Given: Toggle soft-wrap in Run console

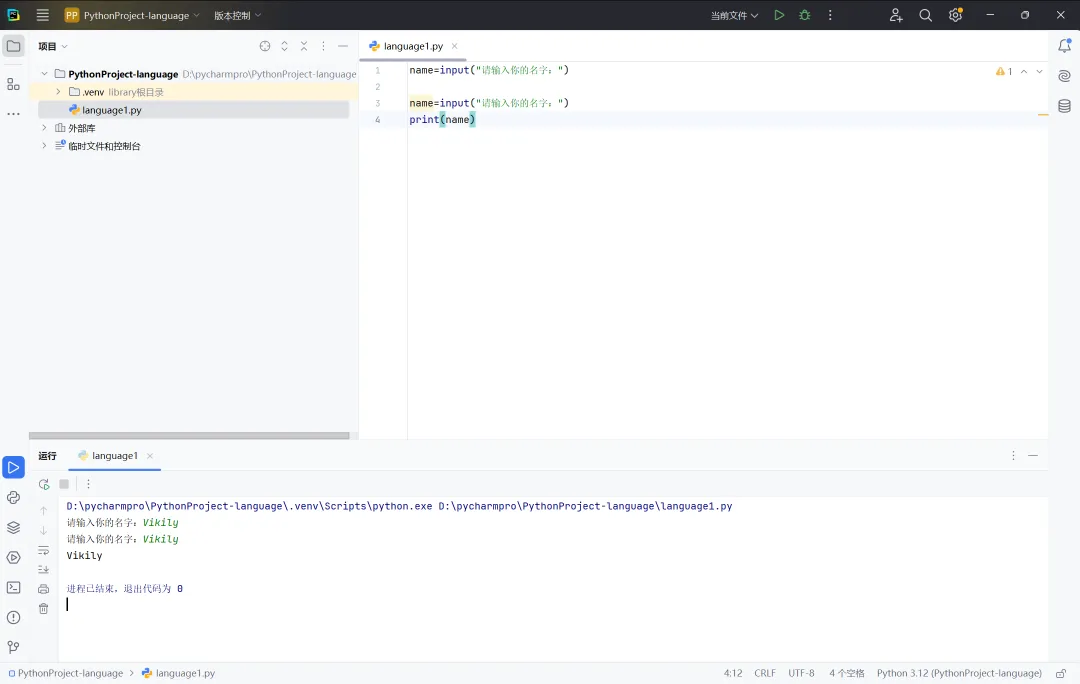Looking at the screenshot, I should 43,550.
